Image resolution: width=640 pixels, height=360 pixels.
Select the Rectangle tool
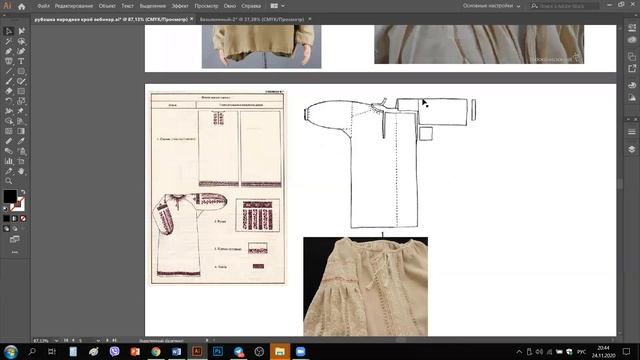pos(21,71)
